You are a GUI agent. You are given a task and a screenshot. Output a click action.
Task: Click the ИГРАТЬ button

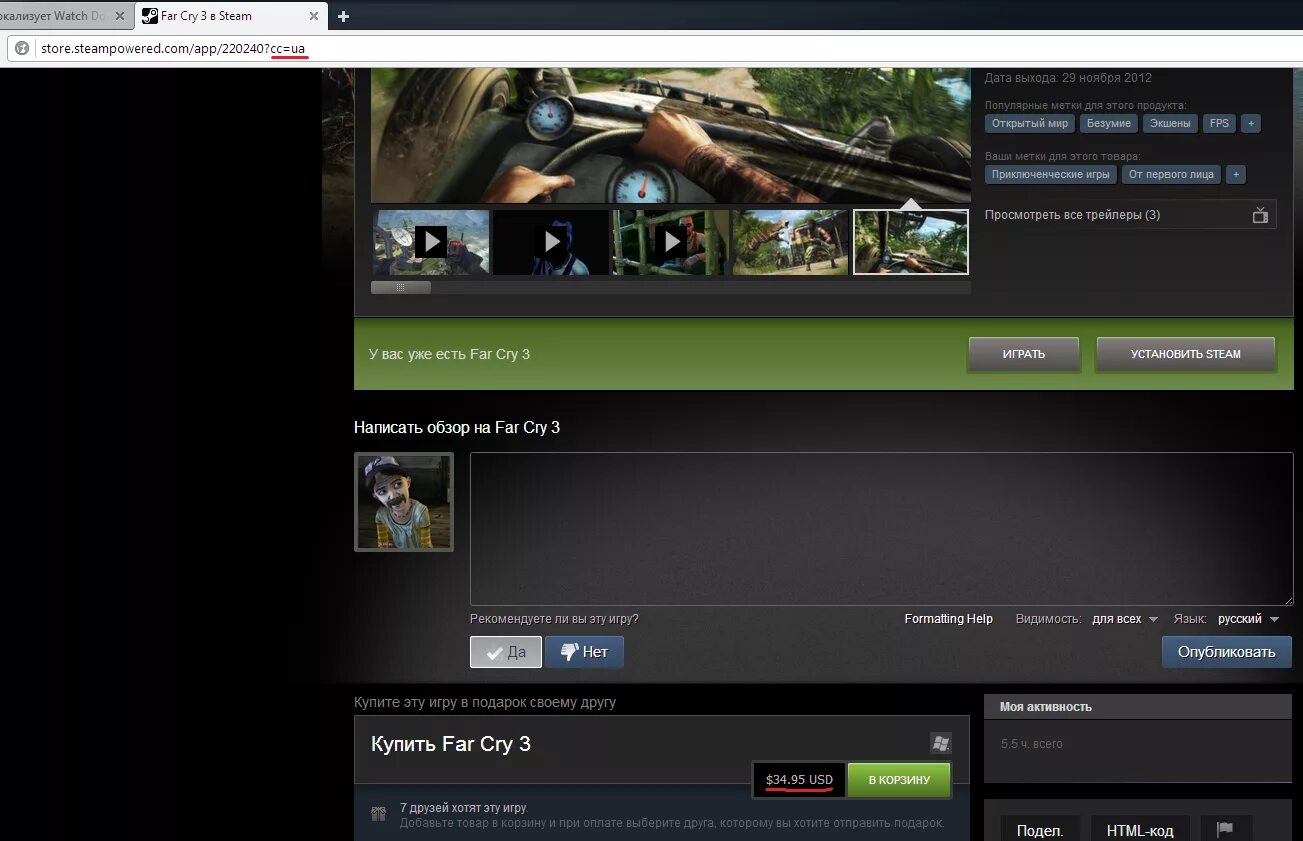tap(1023, 354)
